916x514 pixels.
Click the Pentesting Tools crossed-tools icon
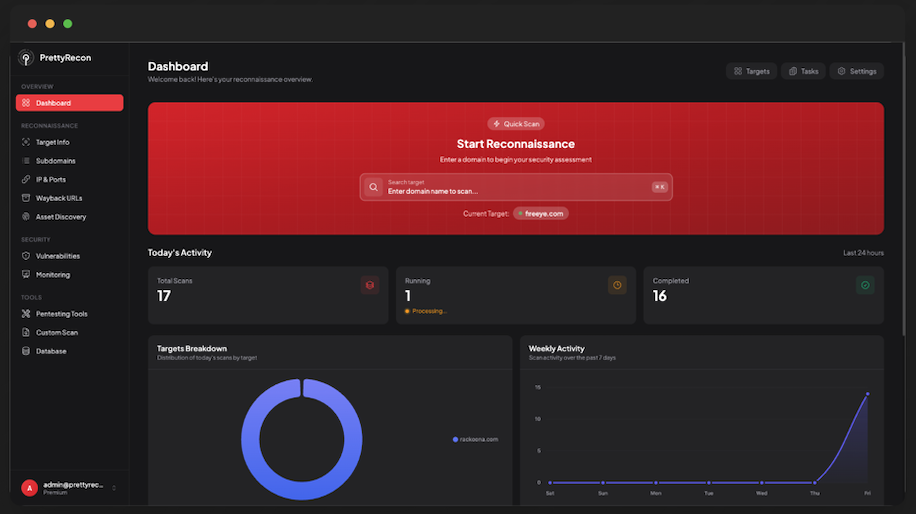[26, 314]
